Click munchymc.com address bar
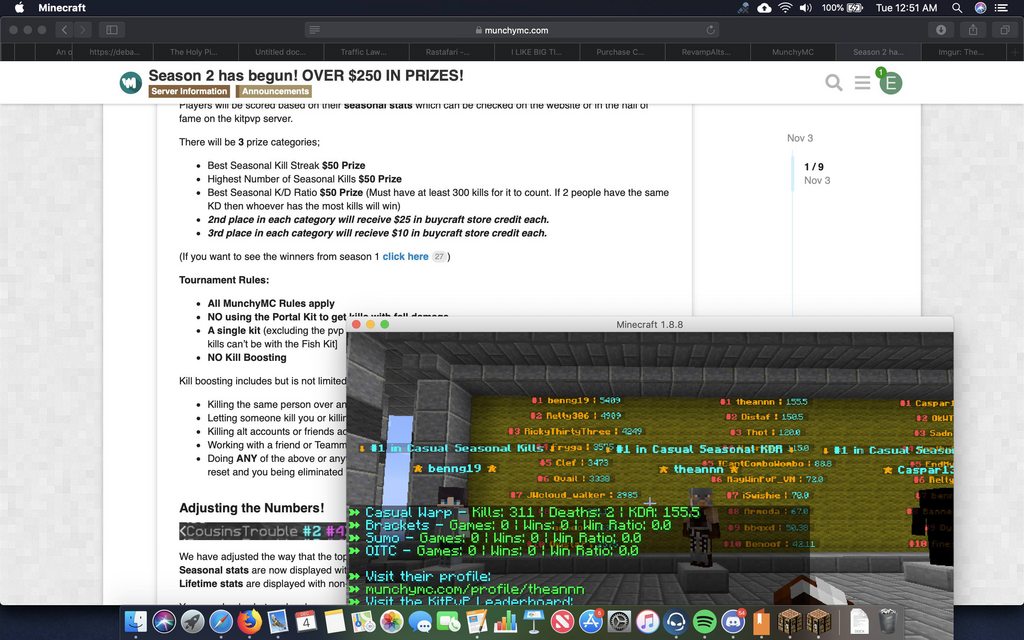 pyautogui.click(x=512, y=29)
